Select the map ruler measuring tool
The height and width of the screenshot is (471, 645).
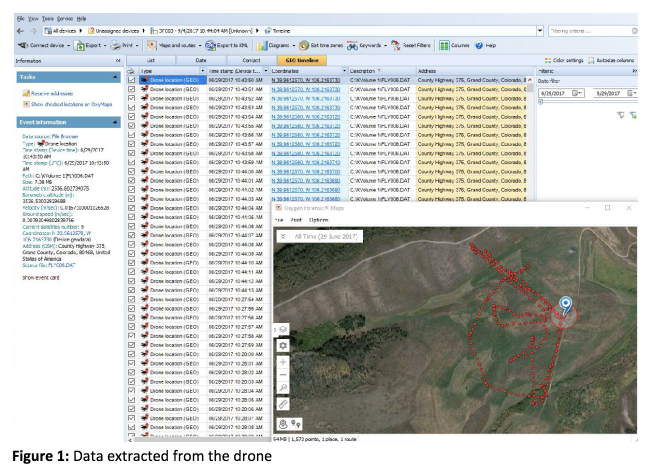pos(283,404)
